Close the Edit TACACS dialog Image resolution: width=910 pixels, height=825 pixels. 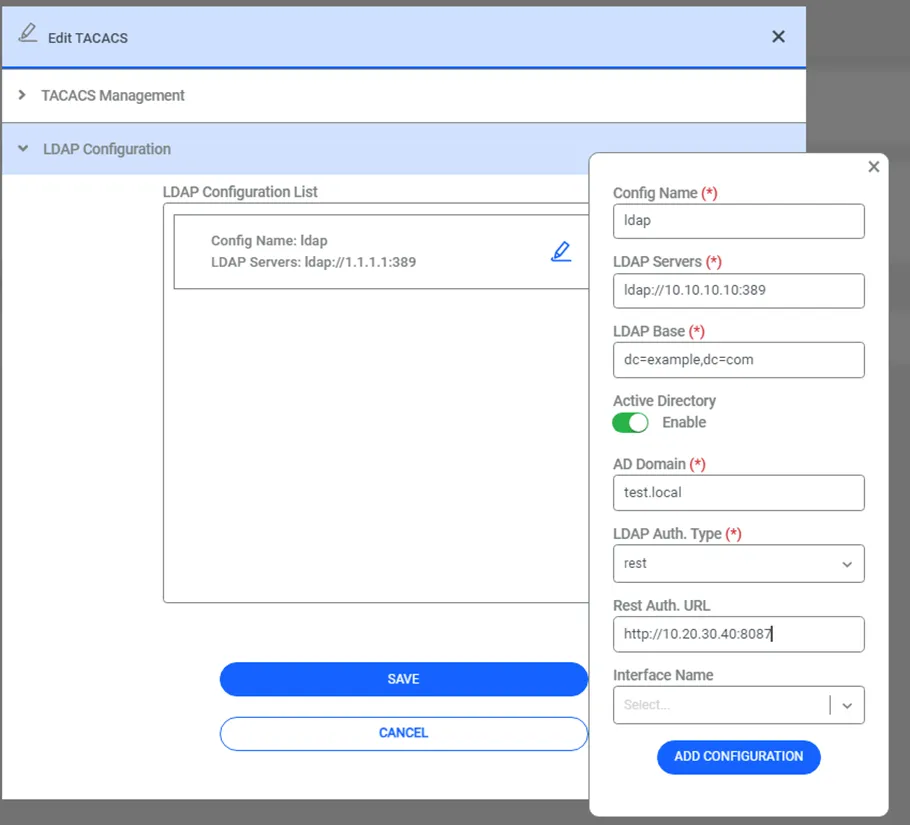pos(778,37)
